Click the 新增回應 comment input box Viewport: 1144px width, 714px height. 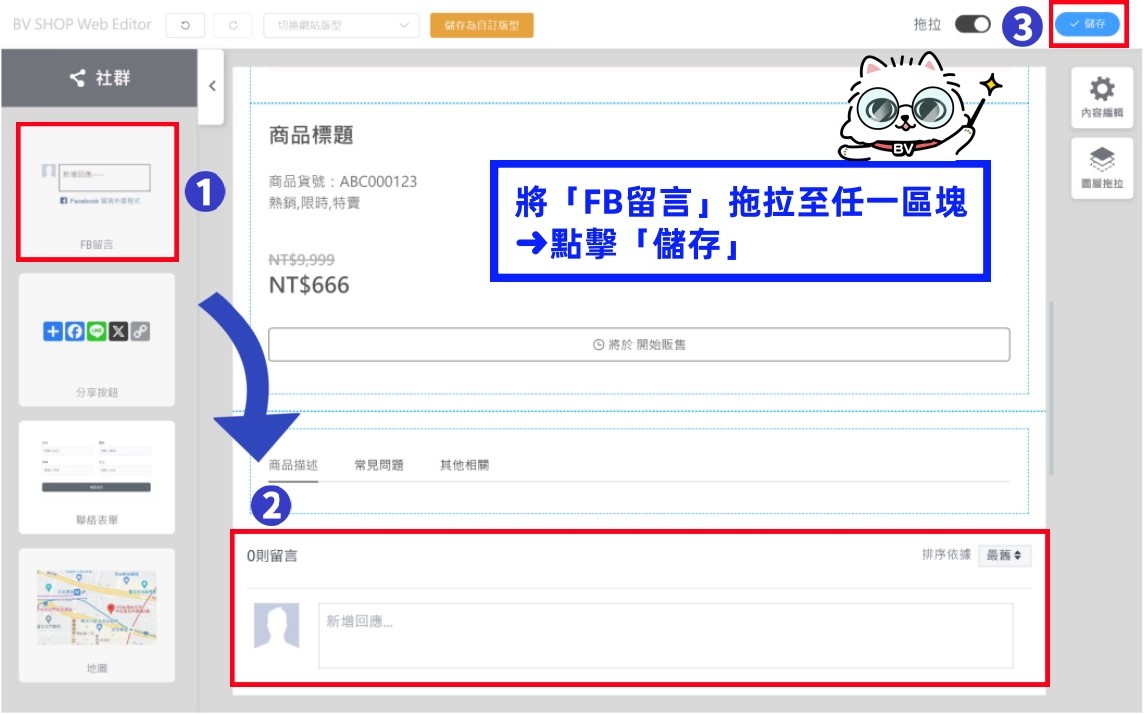(665, 635)
